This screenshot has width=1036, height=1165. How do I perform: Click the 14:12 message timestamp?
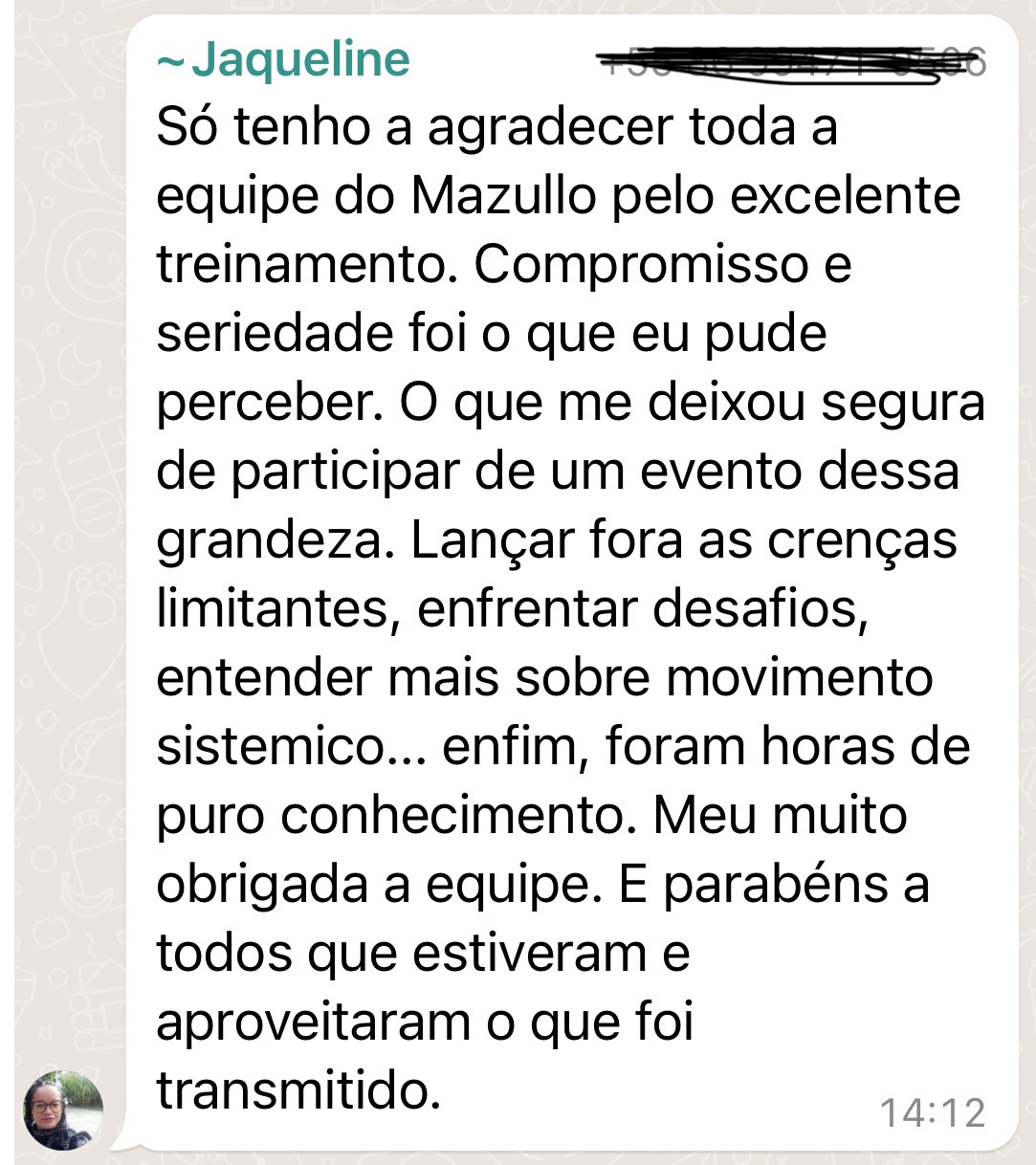932,1112
